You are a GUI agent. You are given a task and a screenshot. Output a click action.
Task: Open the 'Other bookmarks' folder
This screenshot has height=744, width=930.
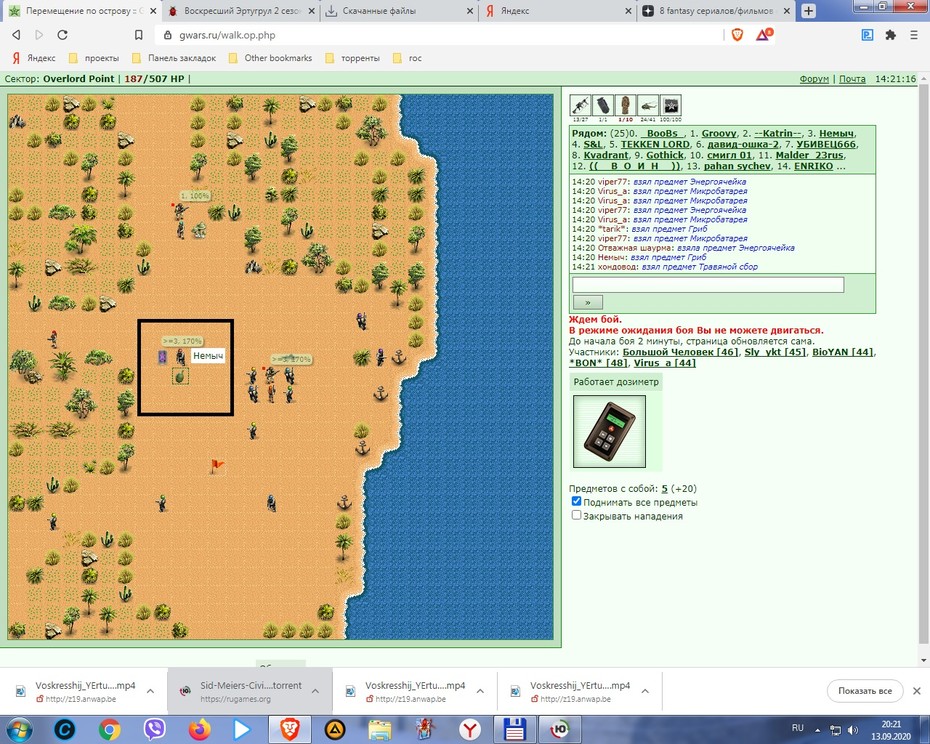coord(270,58)
